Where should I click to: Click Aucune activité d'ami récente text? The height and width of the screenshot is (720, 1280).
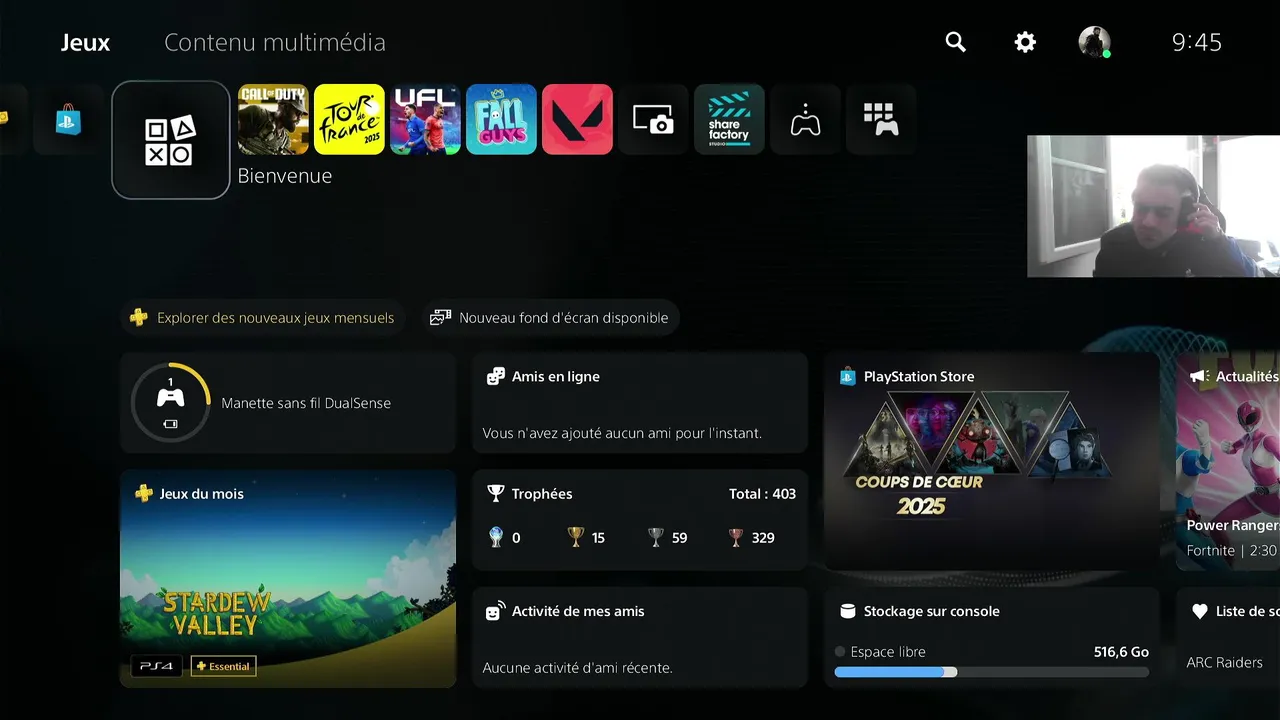point(577,667)
